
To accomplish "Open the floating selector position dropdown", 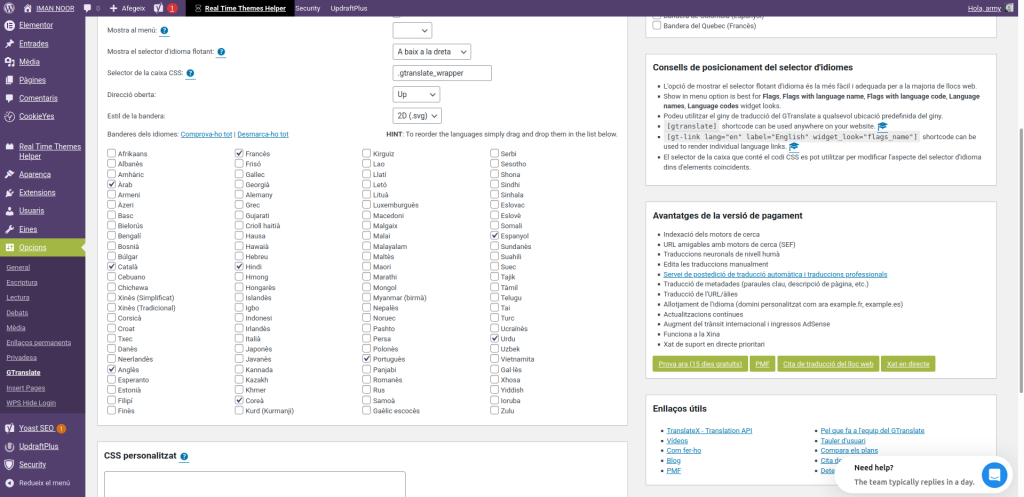I will pyautogui.click(x=431, y=52).
